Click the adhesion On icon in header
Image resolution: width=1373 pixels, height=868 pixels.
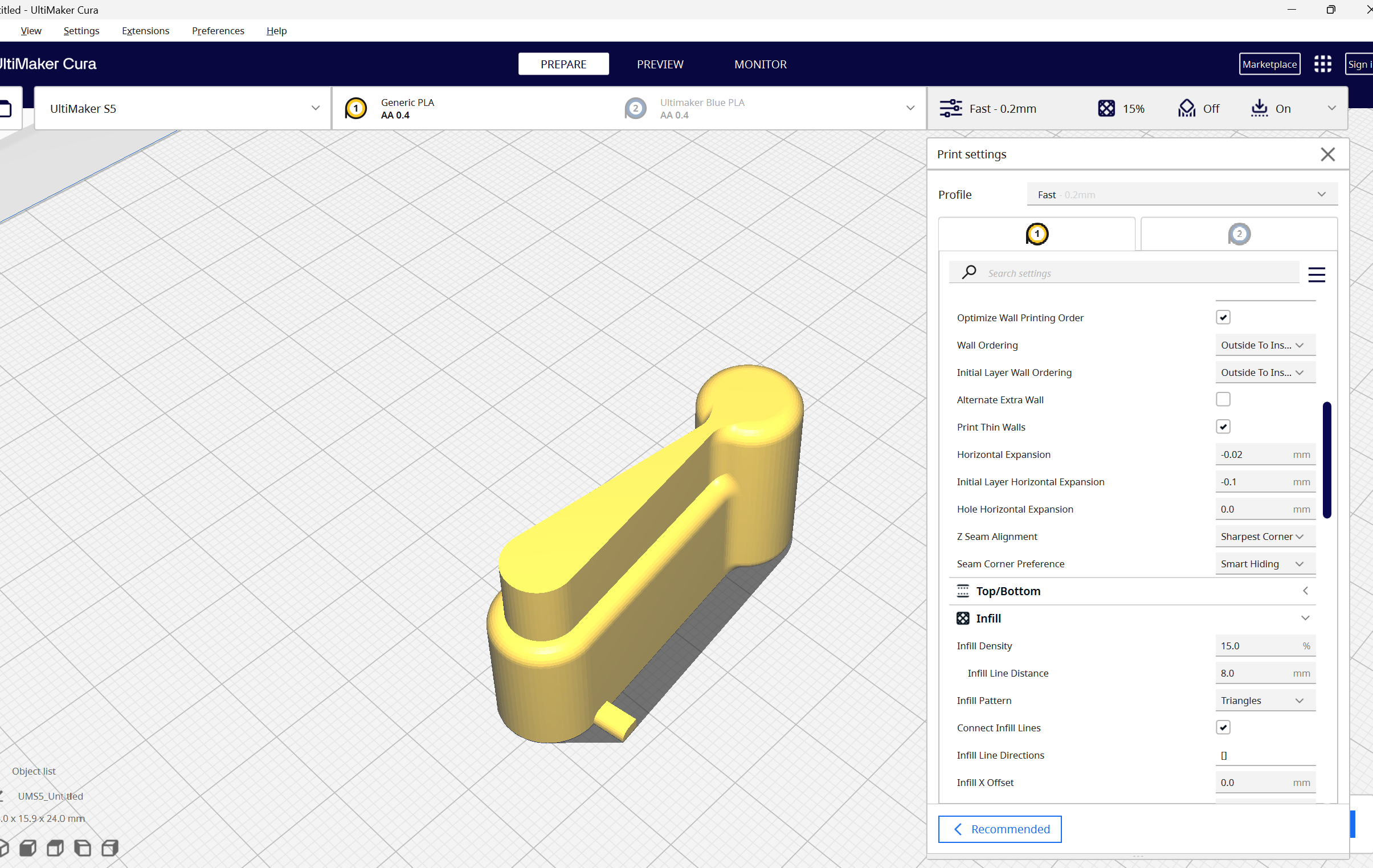coord(1259,108)
